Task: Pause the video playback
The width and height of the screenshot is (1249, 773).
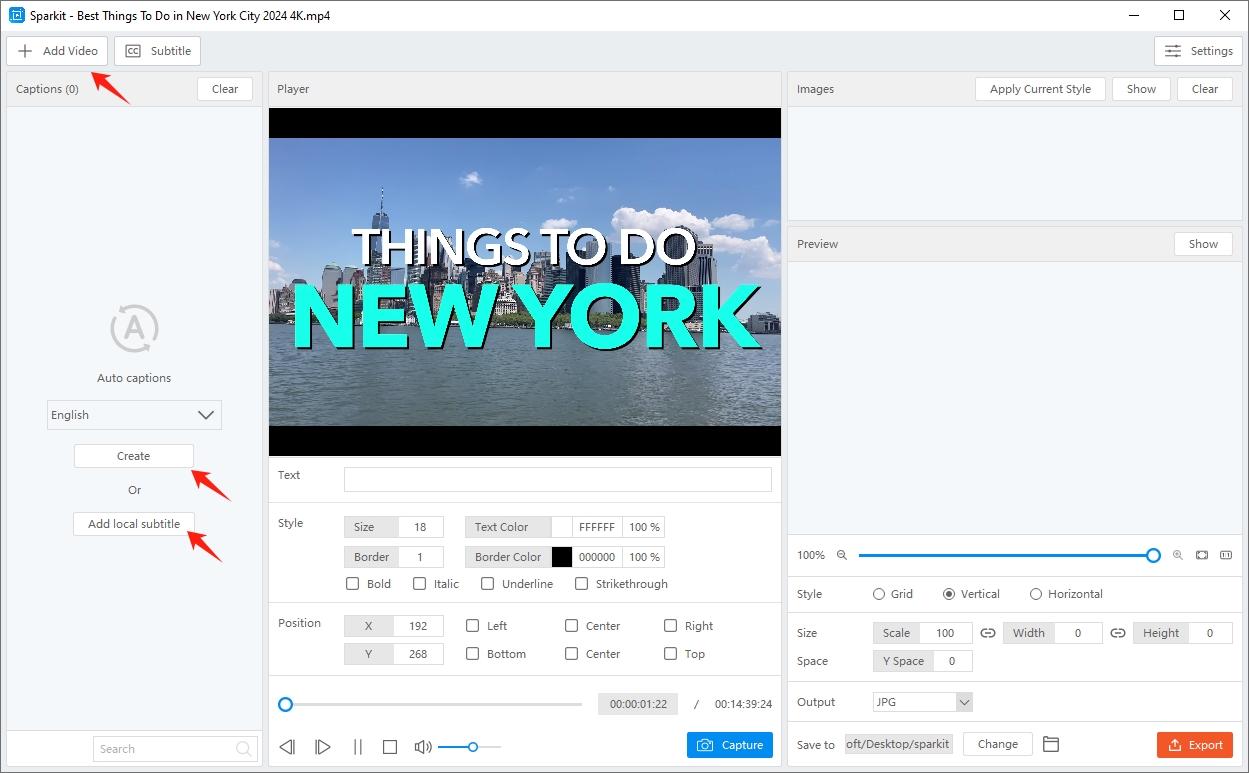Action: 357,747
